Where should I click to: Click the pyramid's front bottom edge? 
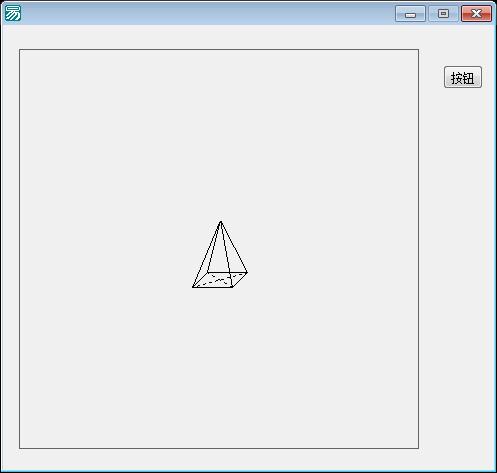(x=212, y=287)
